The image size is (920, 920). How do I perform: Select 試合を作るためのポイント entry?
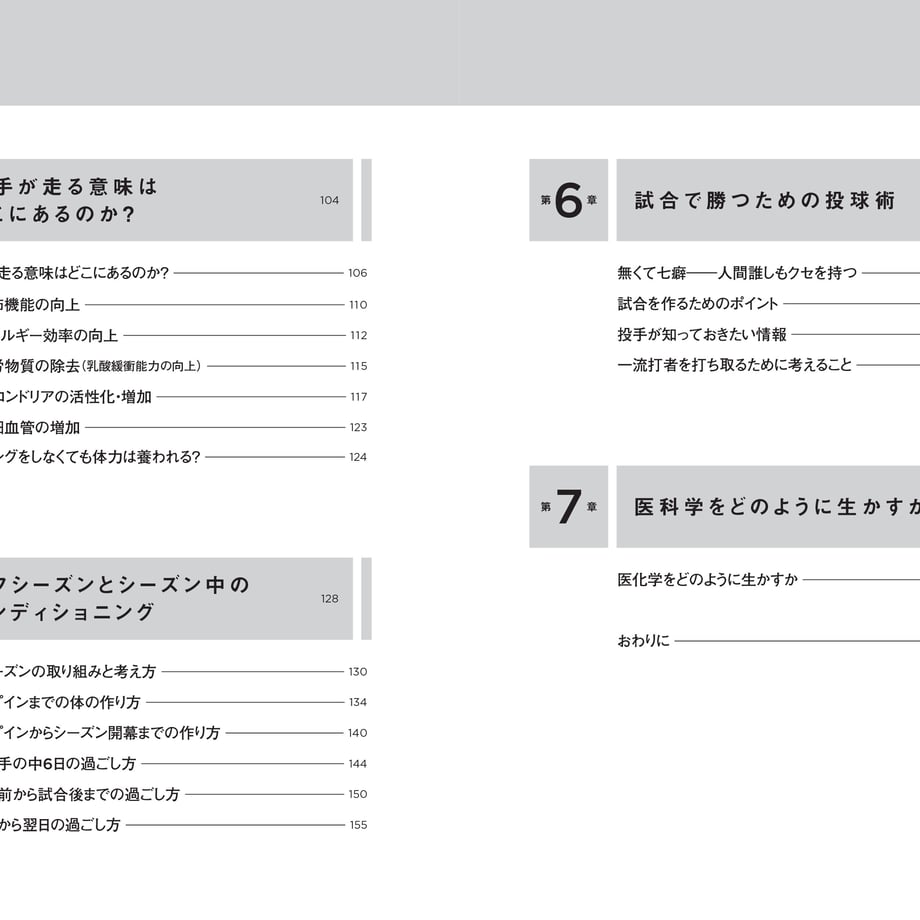pyautogui.click(x=769, y=303)
